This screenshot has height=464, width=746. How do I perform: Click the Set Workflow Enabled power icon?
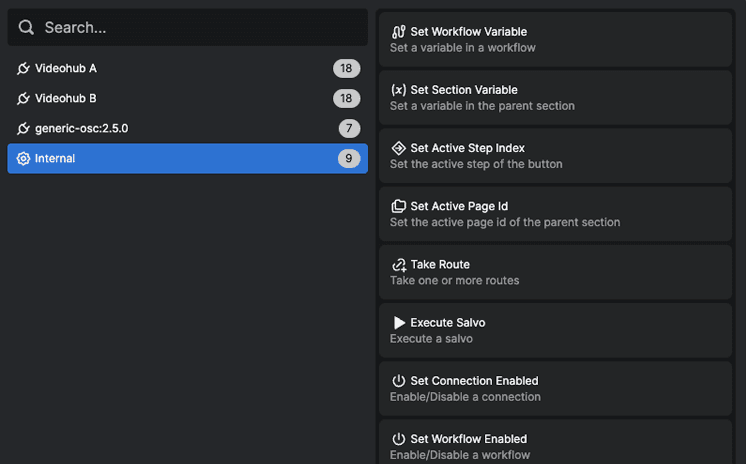(x=399, y=439)
